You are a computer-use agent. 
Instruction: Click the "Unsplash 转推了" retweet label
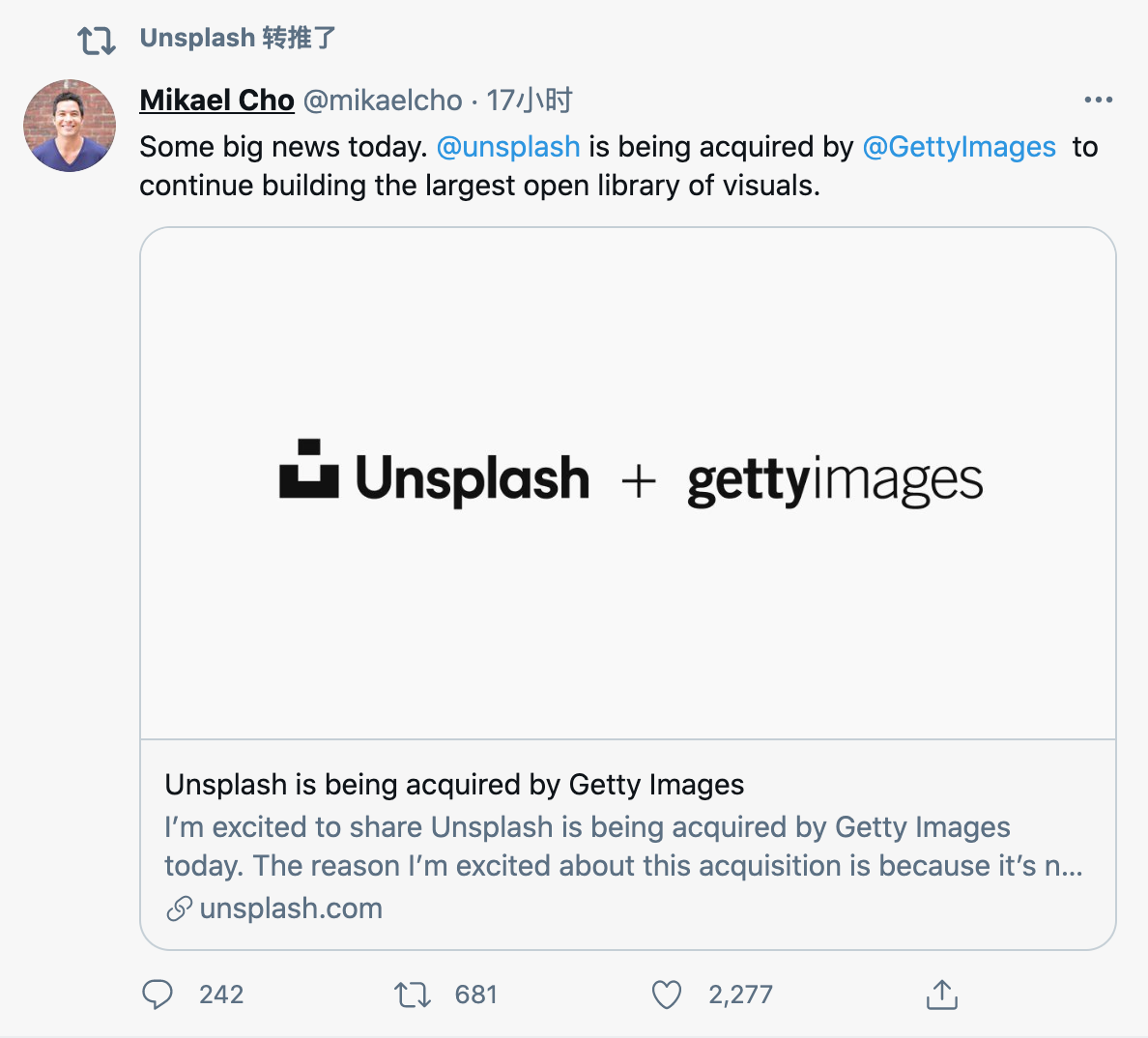238,39
